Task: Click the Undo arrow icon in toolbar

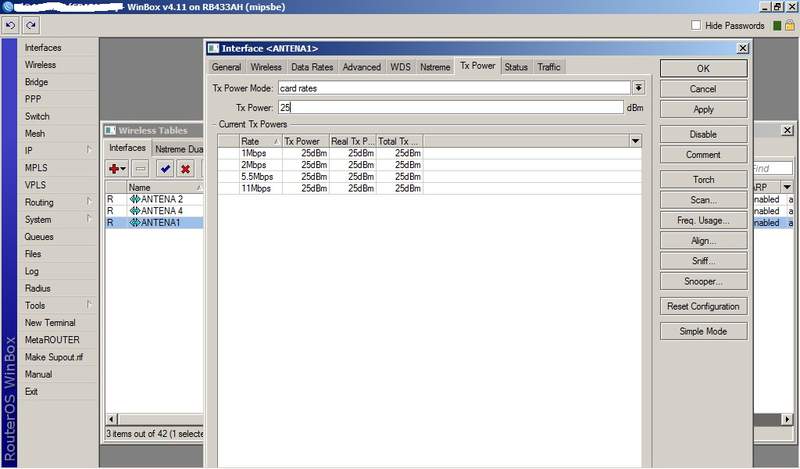Action: click(11, 25)
